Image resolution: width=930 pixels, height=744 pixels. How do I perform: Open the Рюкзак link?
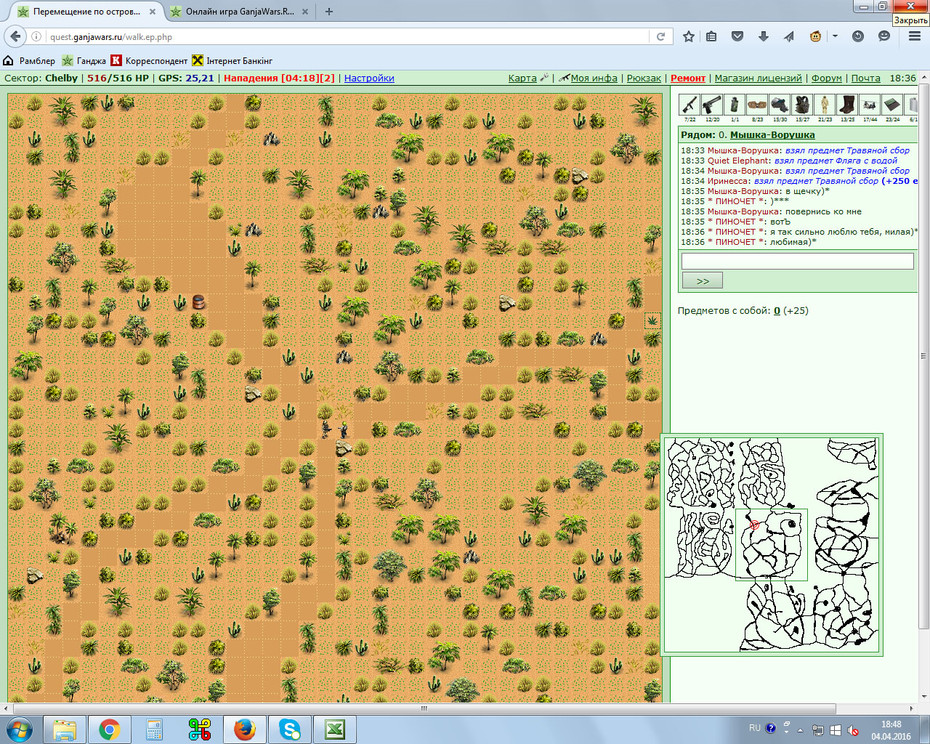coord(644,78)
